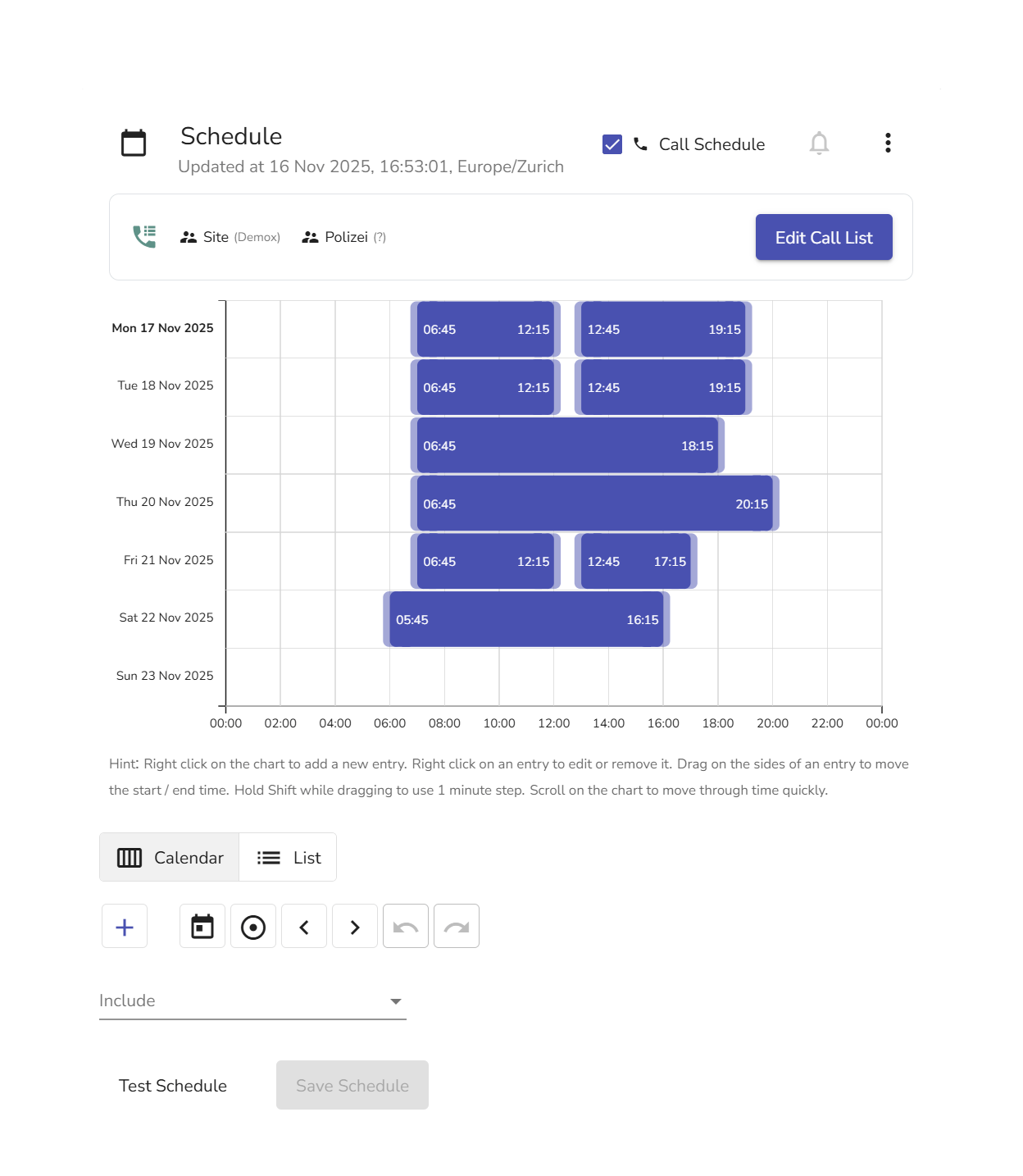
Task: Click Wednesday's 06:45 to 18:15 schedule entry
Action: click(x=567, y=446)
